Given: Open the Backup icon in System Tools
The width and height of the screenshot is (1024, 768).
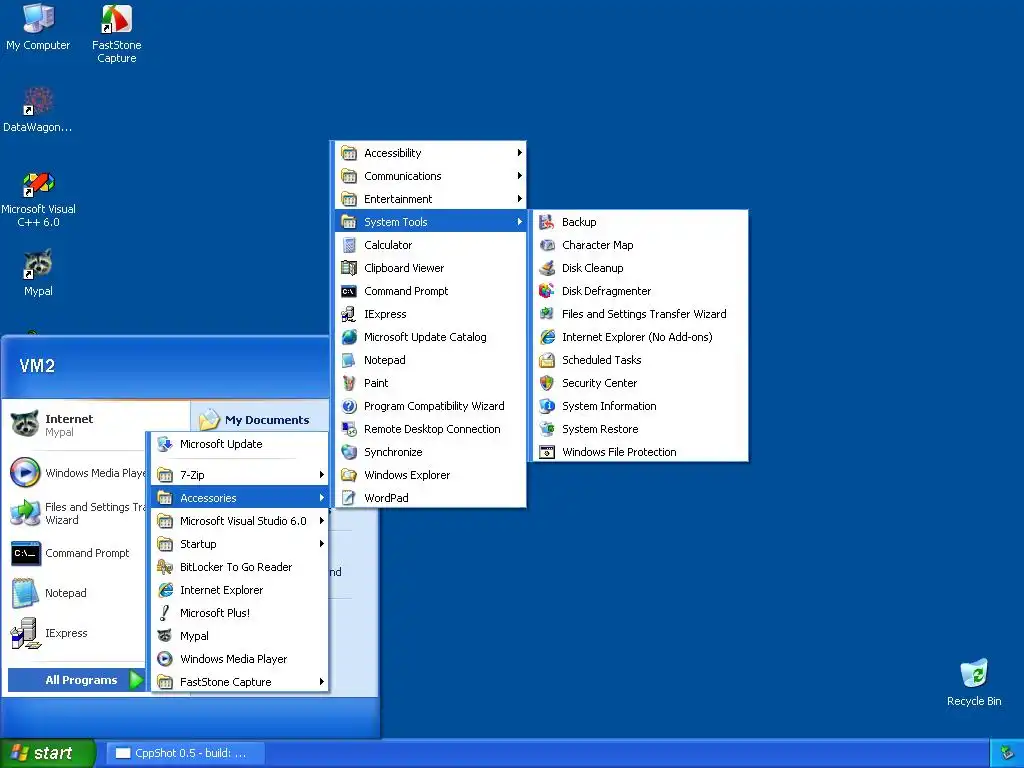Looking at the screenshot, I should point(547,222).
